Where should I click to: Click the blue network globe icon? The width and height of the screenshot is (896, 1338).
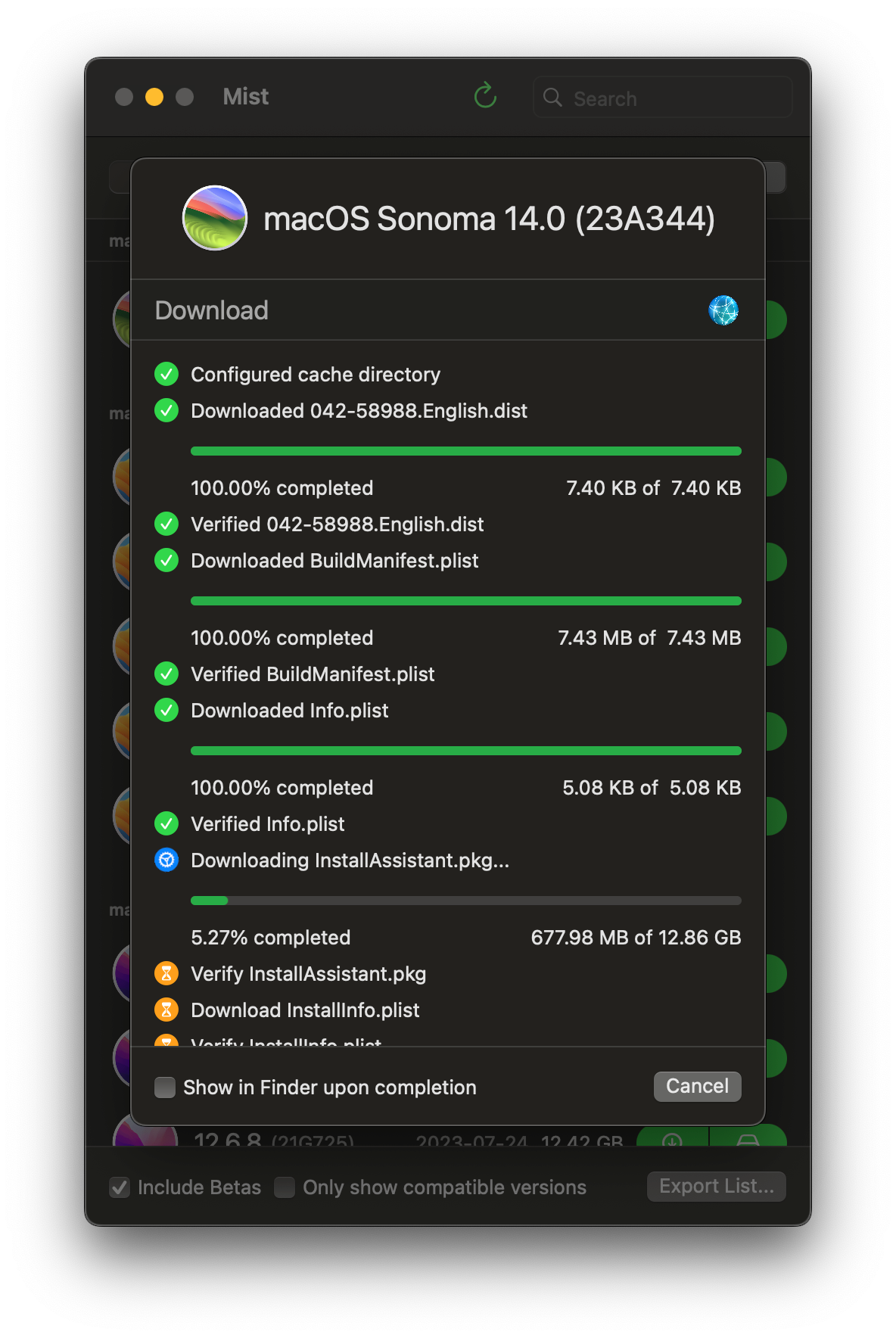coord(723,310)
